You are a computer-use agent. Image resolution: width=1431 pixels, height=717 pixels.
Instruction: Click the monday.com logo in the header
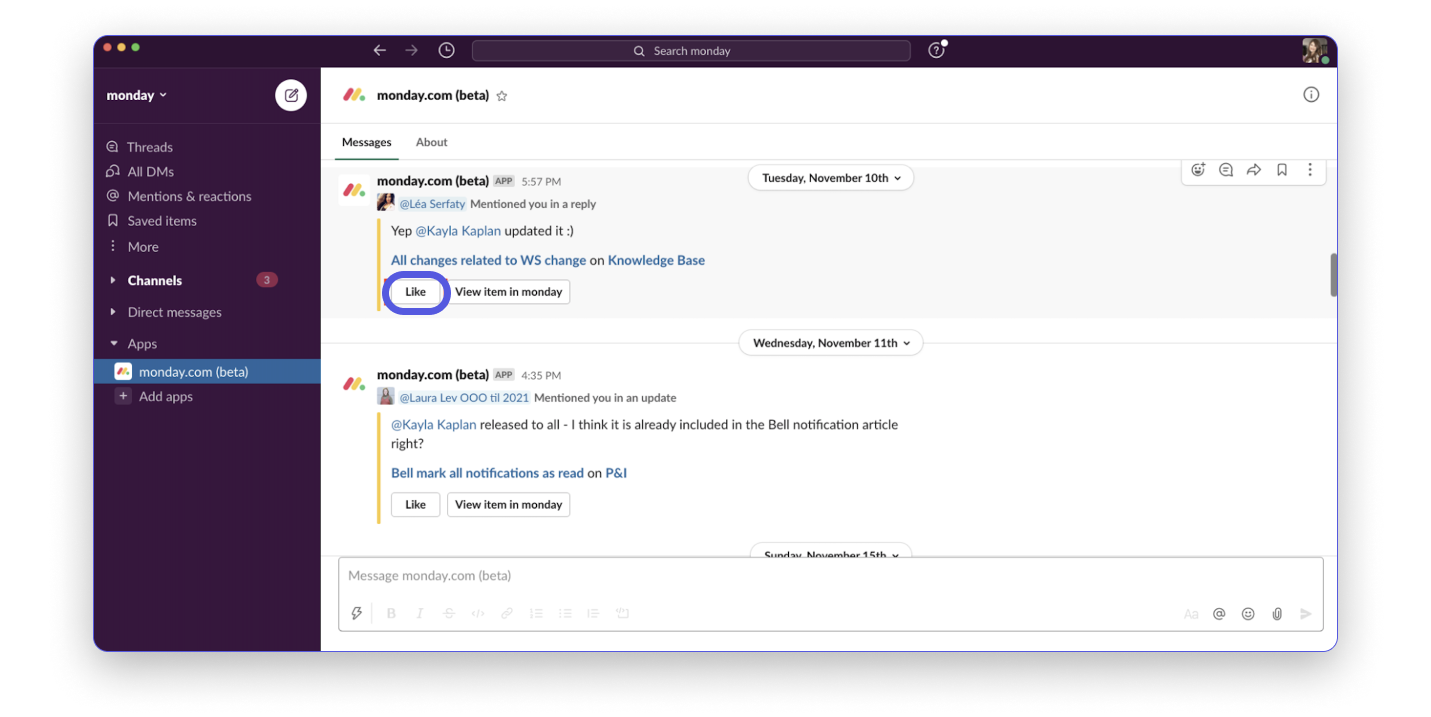[354, 95]
